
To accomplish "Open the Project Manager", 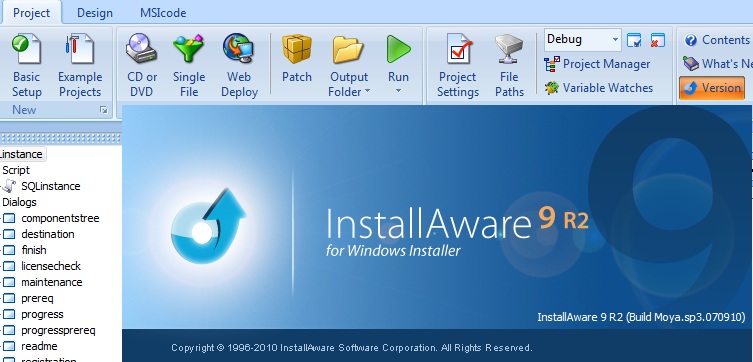I will (x=597, y=64).
